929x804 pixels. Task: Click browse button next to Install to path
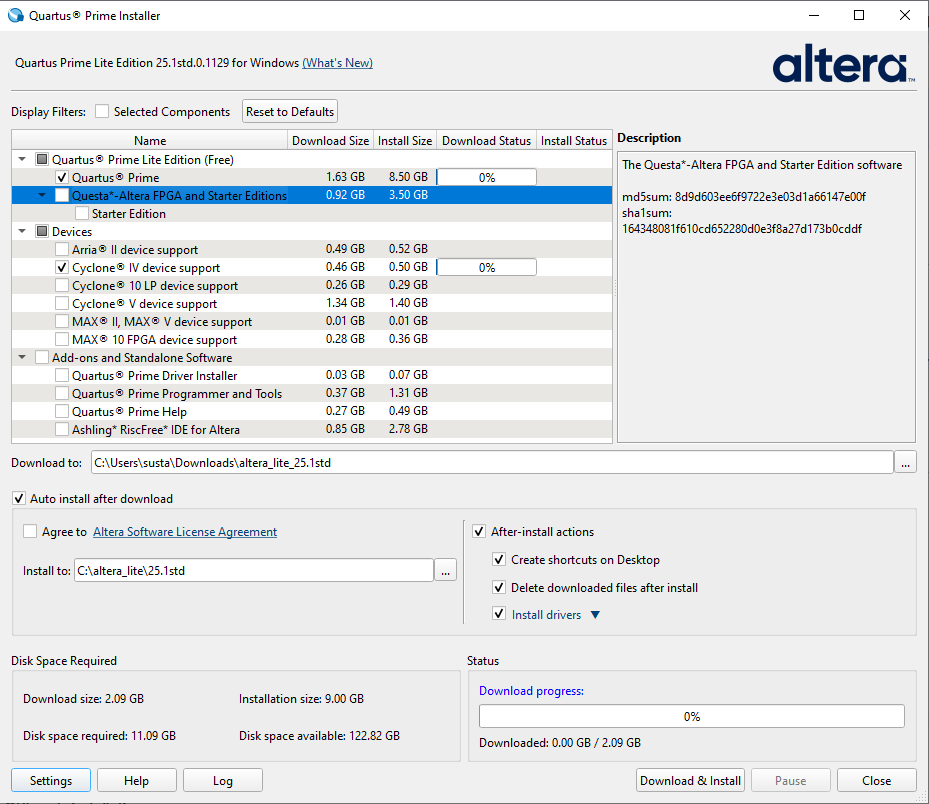446,570
